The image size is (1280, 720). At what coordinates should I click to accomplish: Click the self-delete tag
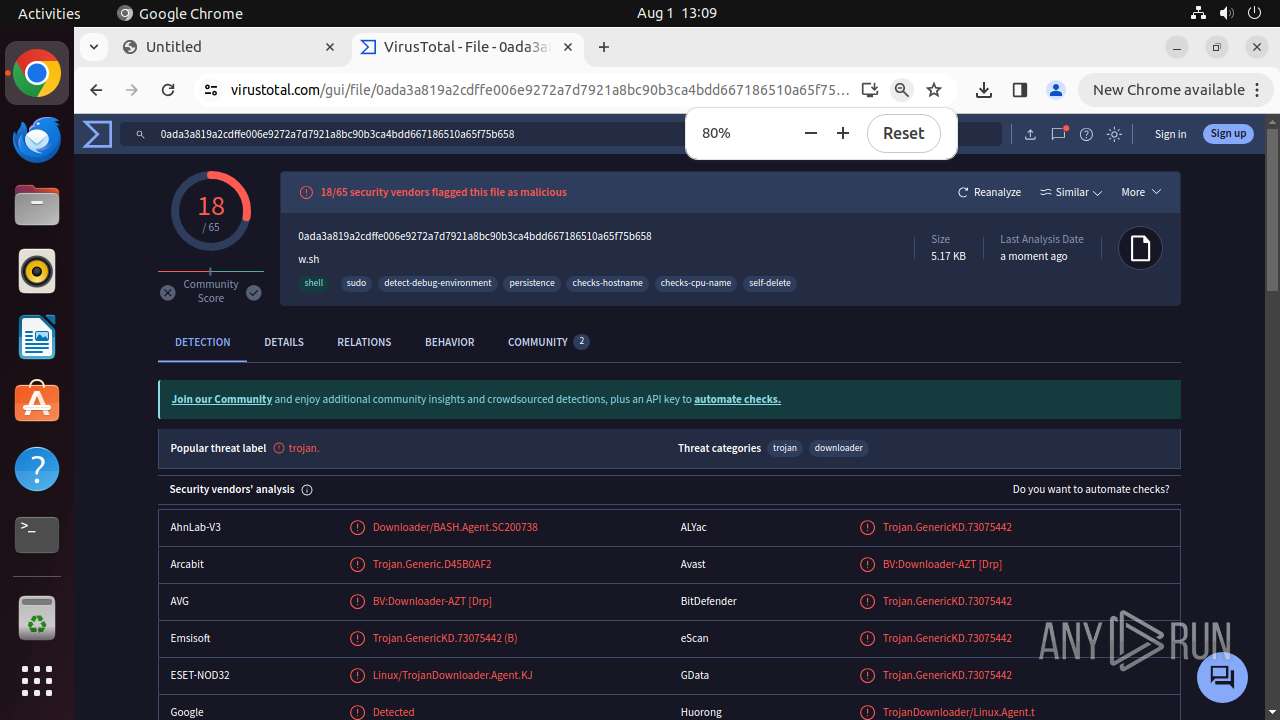770,283
